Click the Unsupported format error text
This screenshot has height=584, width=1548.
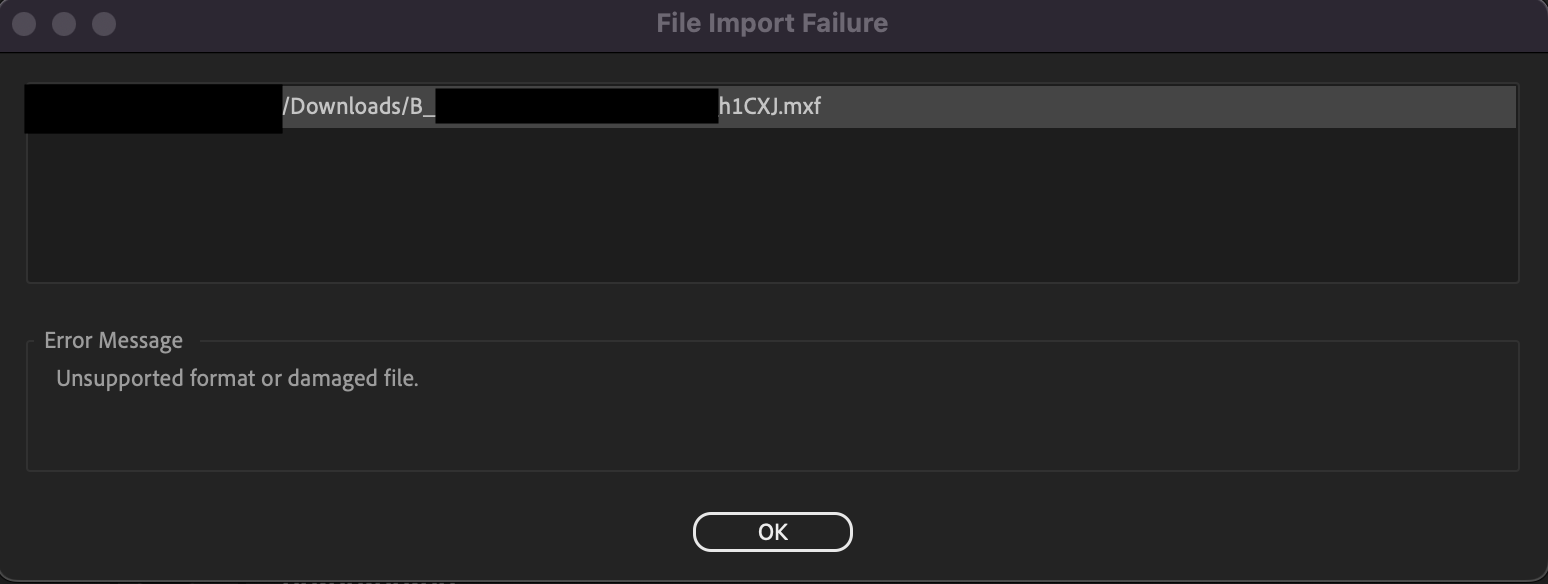[x=237, y=378]
